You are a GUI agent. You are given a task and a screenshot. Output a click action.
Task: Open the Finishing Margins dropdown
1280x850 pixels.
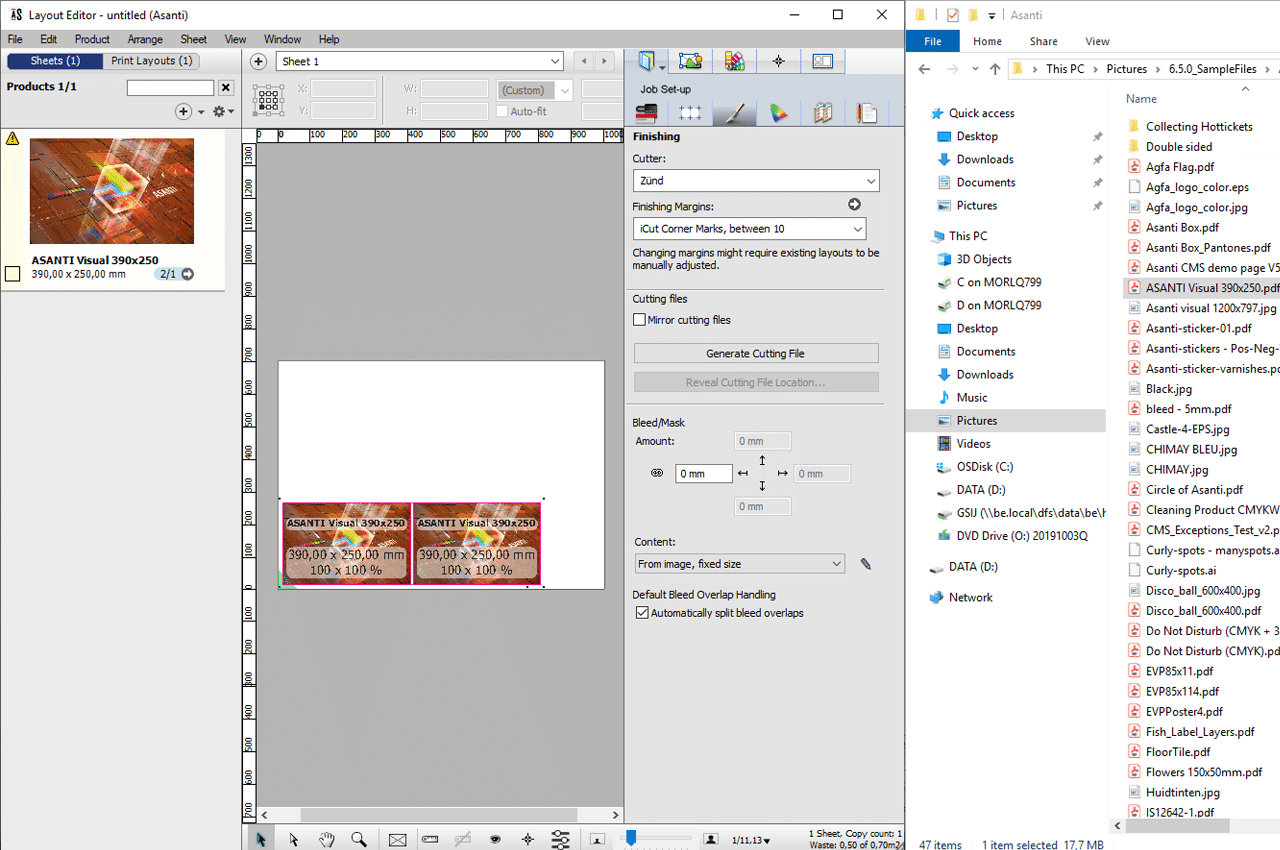click(750, 229)
